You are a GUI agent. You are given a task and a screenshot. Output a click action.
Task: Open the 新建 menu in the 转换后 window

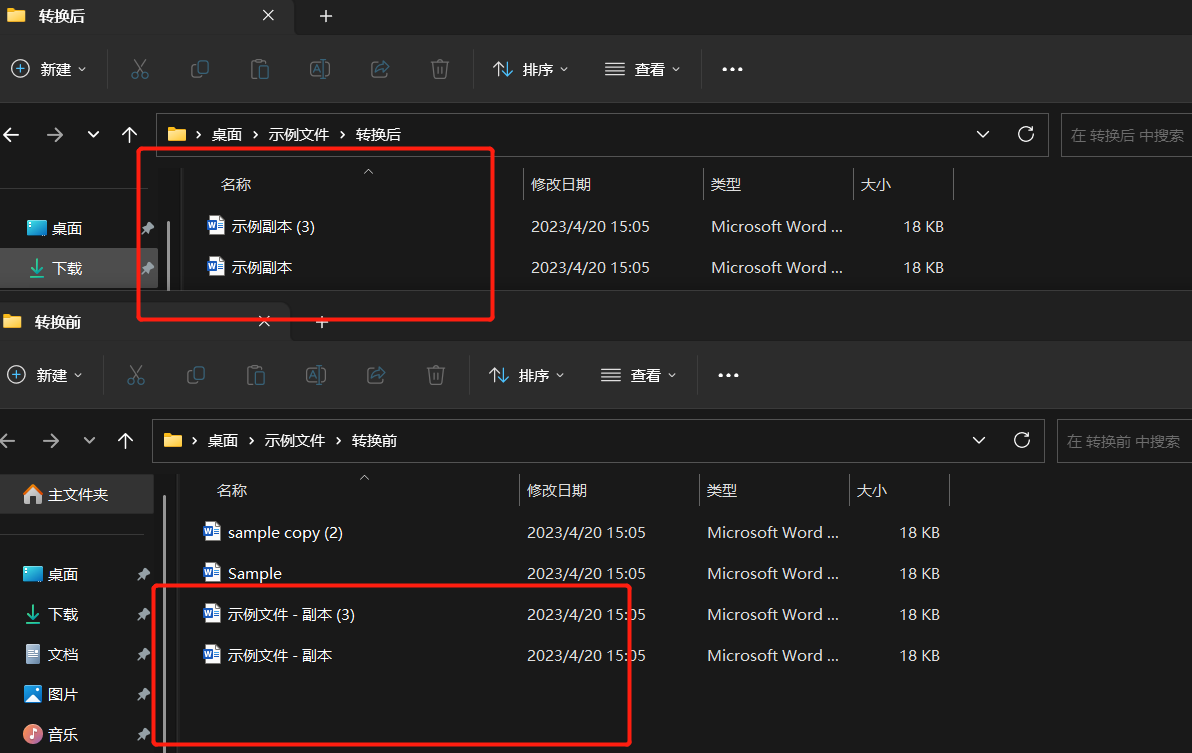coord(49,69)
